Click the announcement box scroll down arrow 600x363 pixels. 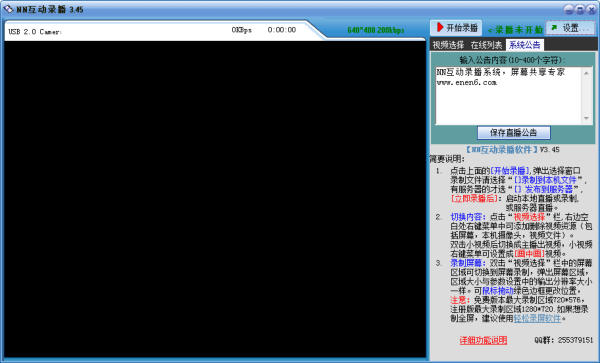tap(586, 118)
